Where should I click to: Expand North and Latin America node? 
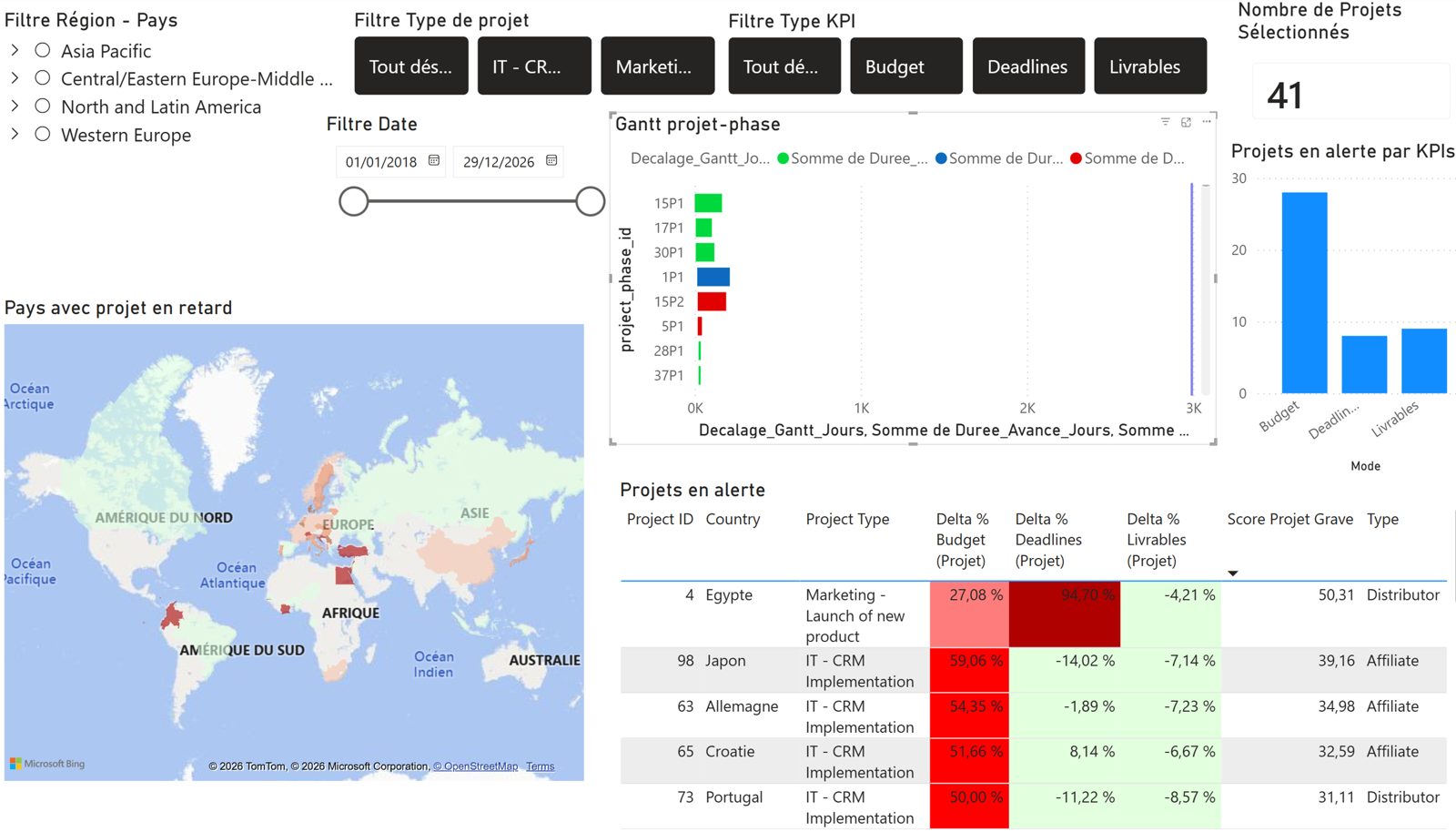pos(15,107)
